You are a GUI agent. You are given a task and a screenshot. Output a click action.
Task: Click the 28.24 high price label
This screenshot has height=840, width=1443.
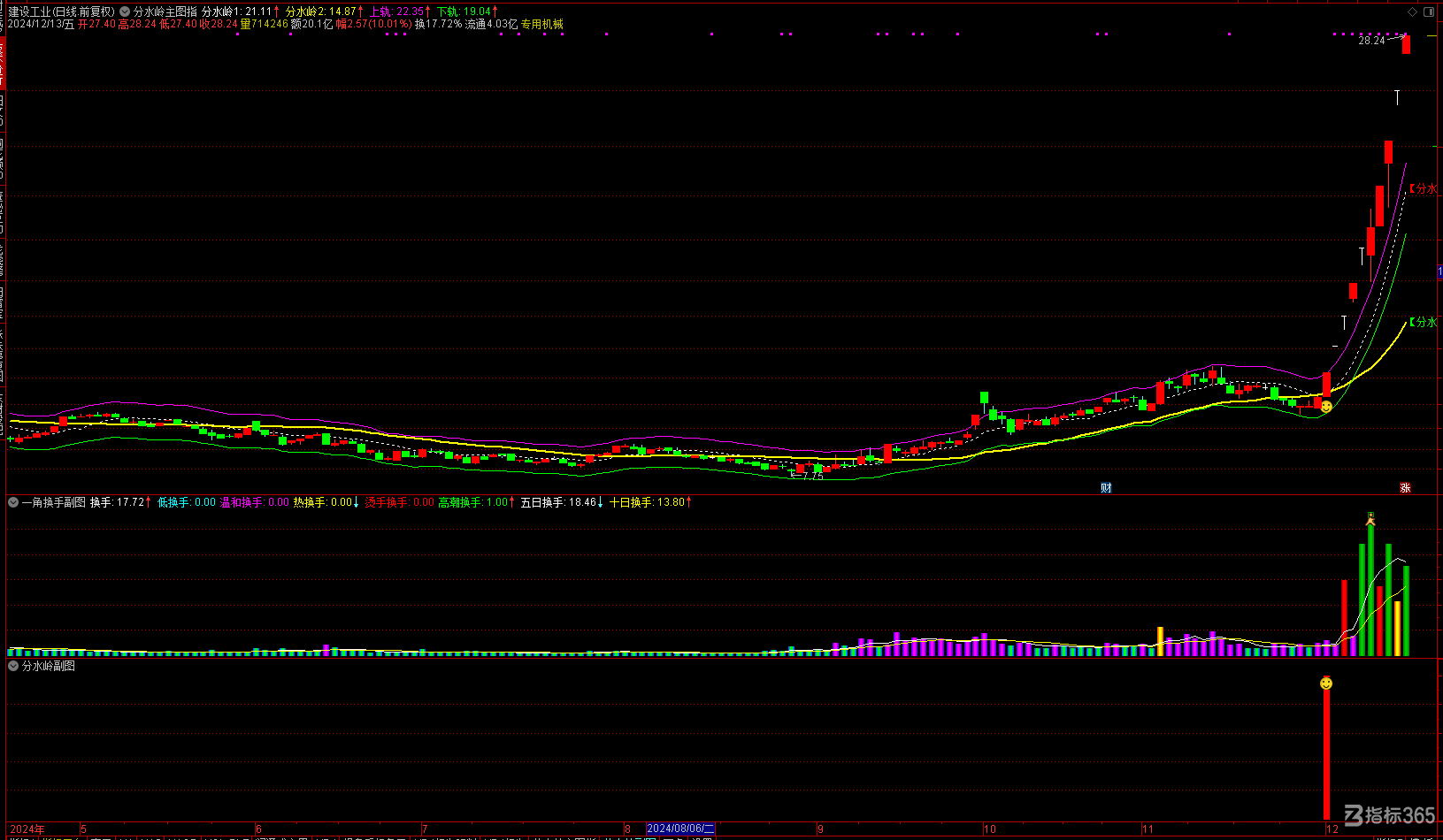pyautogui.click(x=1371, y=41)
